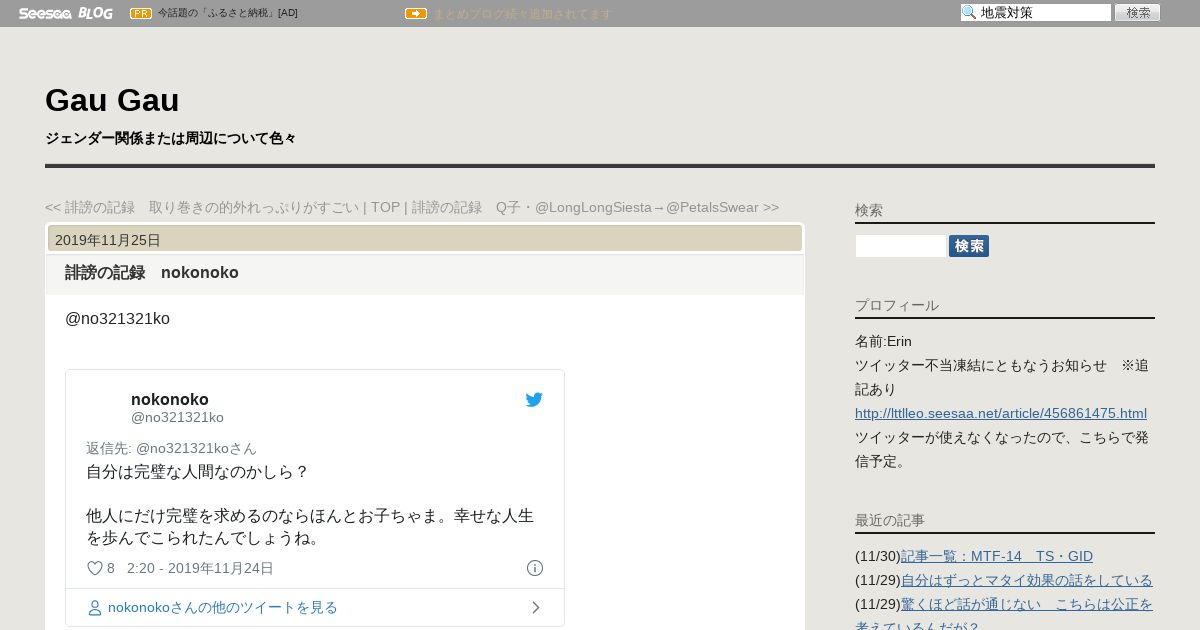This screenshot has width=1200, height=630.
Task: Open 自分はずっとマタイ効果の話をしている article
Action: [1027, 580]
